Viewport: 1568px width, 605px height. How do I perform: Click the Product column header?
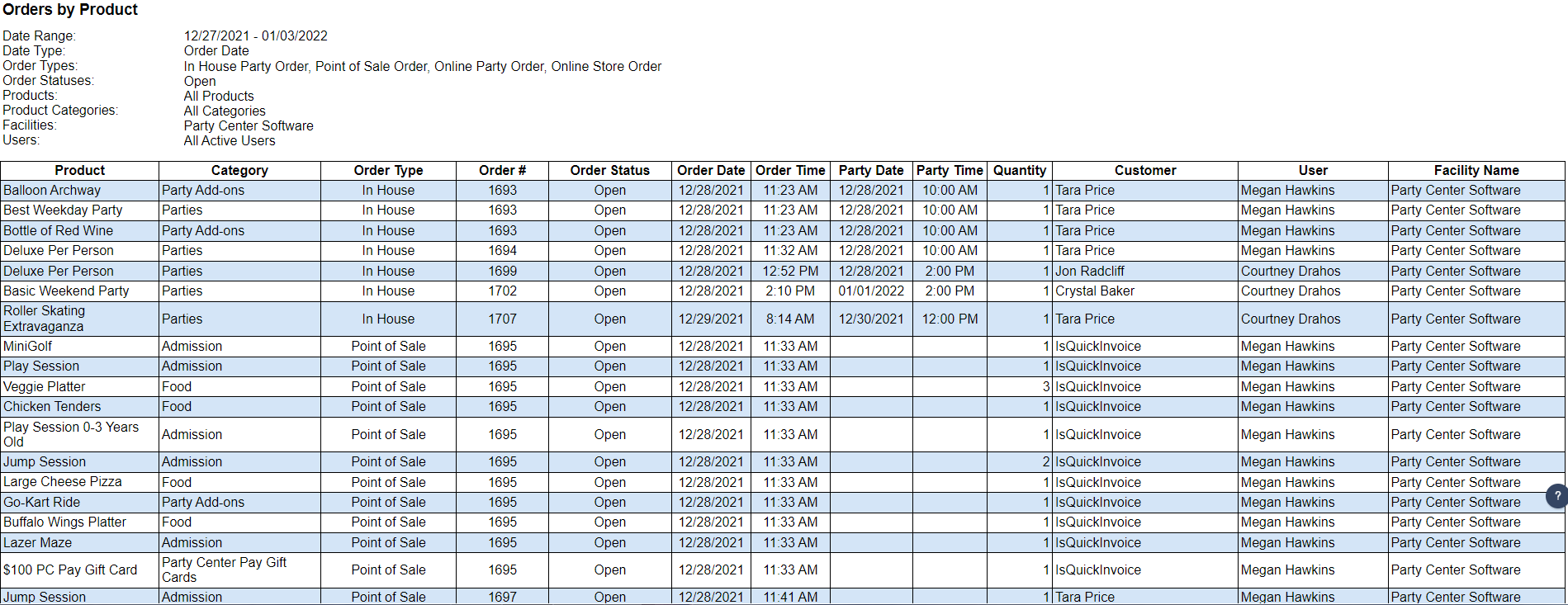pos(80,170)
